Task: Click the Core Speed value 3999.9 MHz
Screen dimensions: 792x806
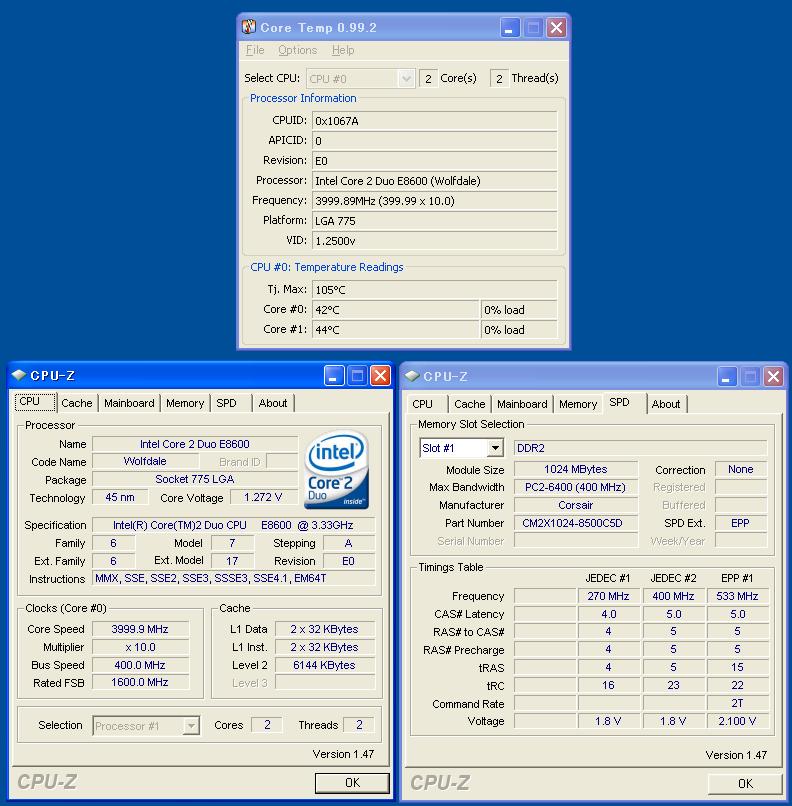Action: pyautogui.click(x=140, y=629)
